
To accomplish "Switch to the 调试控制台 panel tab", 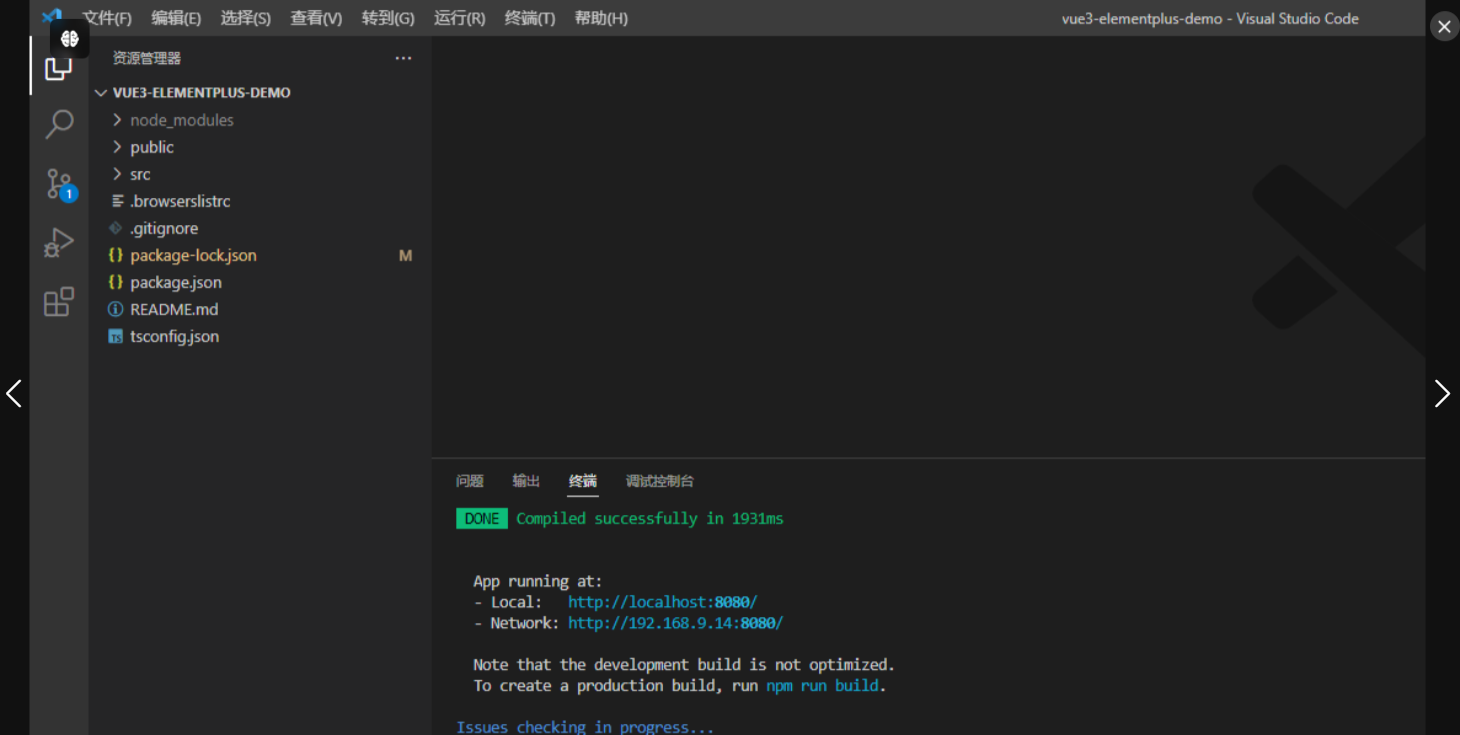I will pos(660,481).
